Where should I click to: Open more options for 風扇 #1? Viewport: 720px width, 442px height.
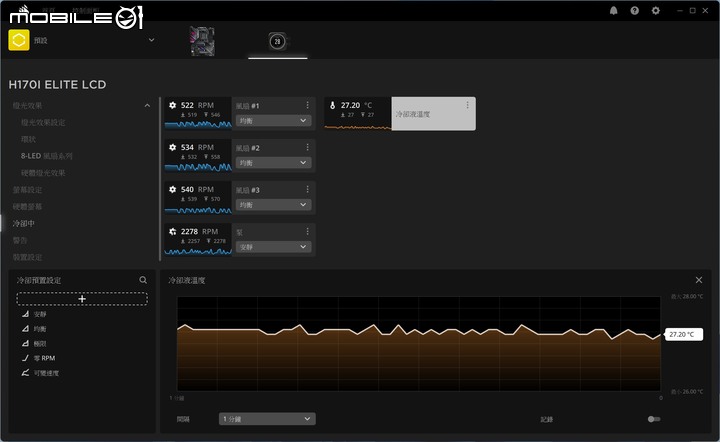(x=307, y=105)
